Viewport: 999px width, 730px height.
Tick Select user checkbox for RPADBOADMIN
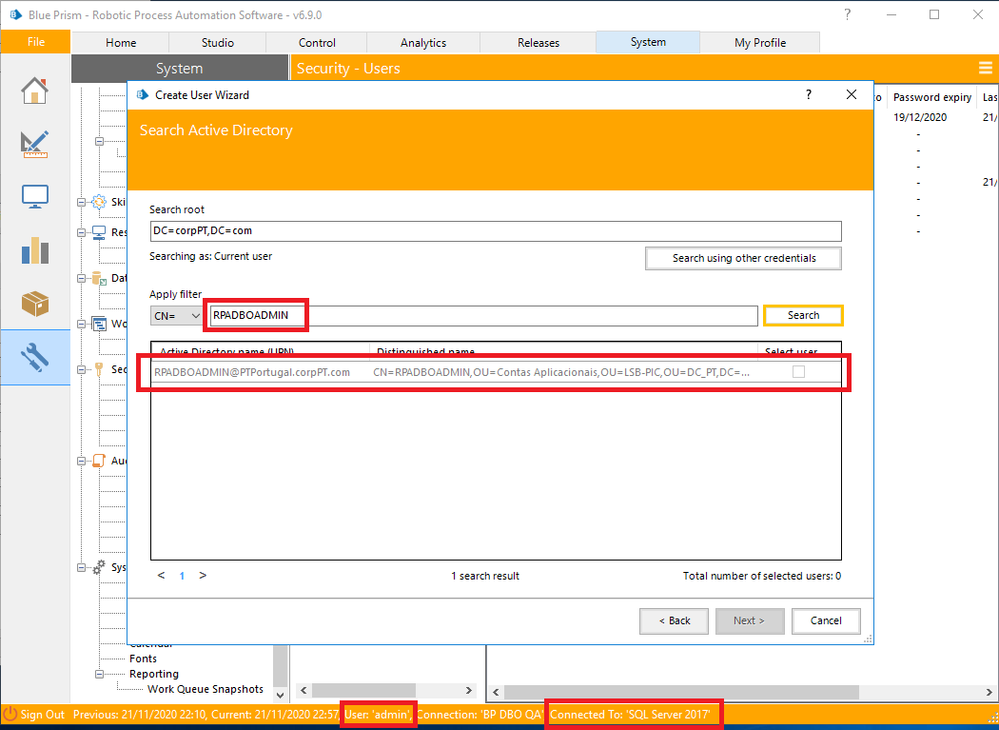798,371
